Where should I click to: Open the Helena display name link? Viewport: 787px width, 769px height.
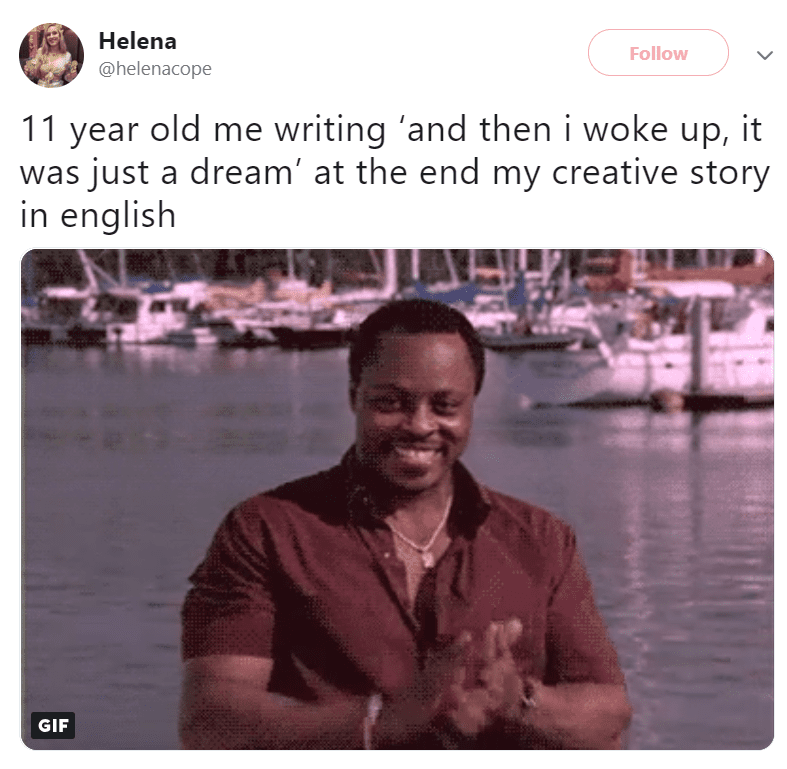click(138, 41)
